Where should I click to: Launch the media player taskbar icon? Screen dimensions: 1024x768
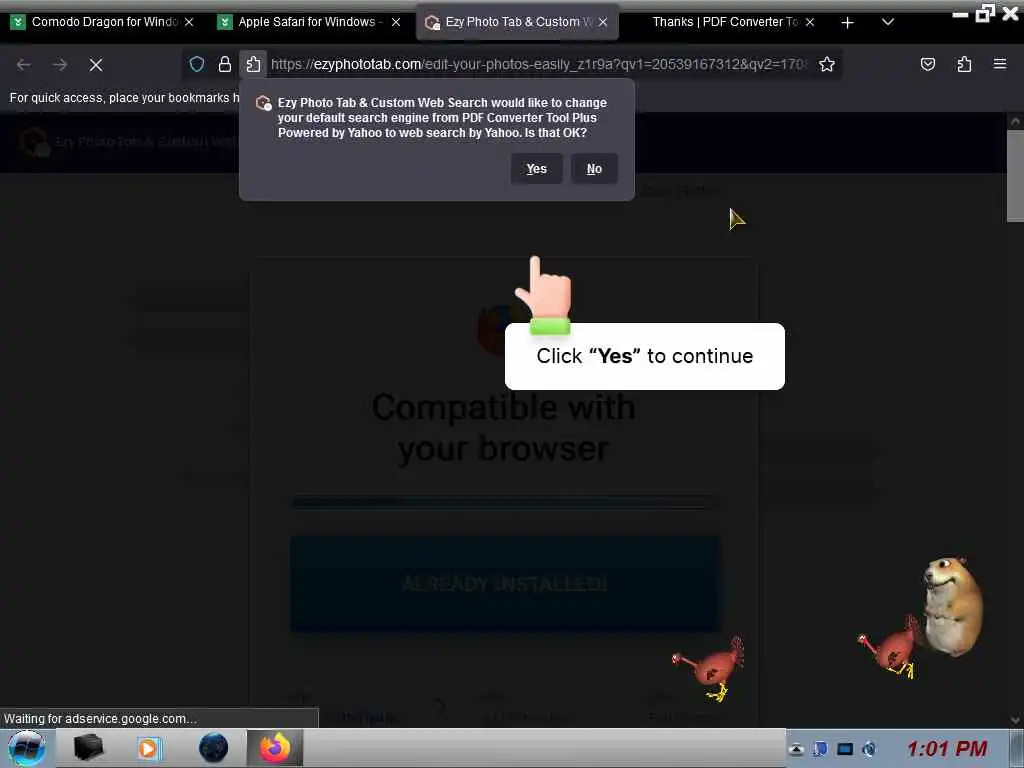[148, 748]
